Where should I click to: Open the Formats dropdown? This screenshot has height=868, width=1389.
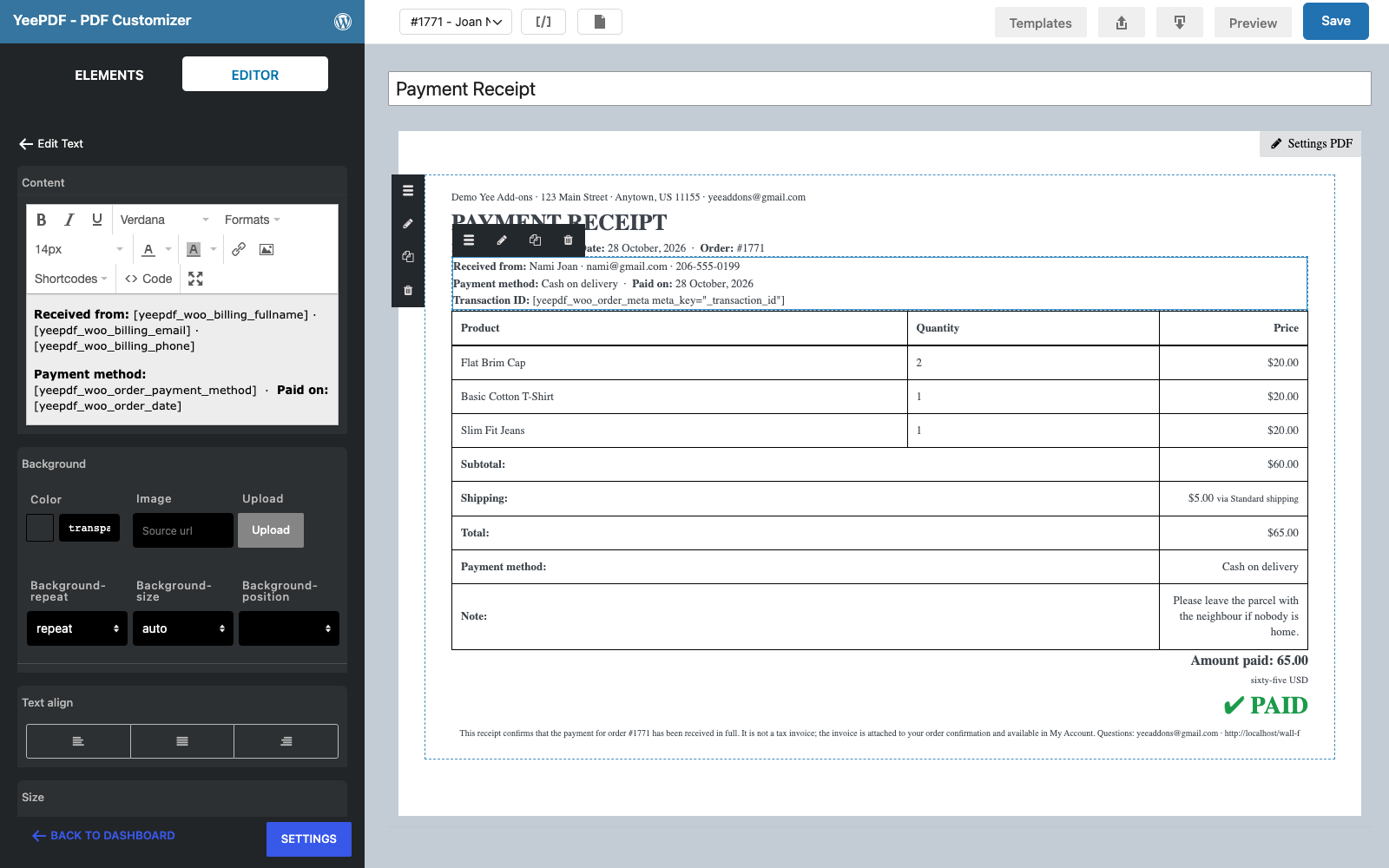click(253, 220)
